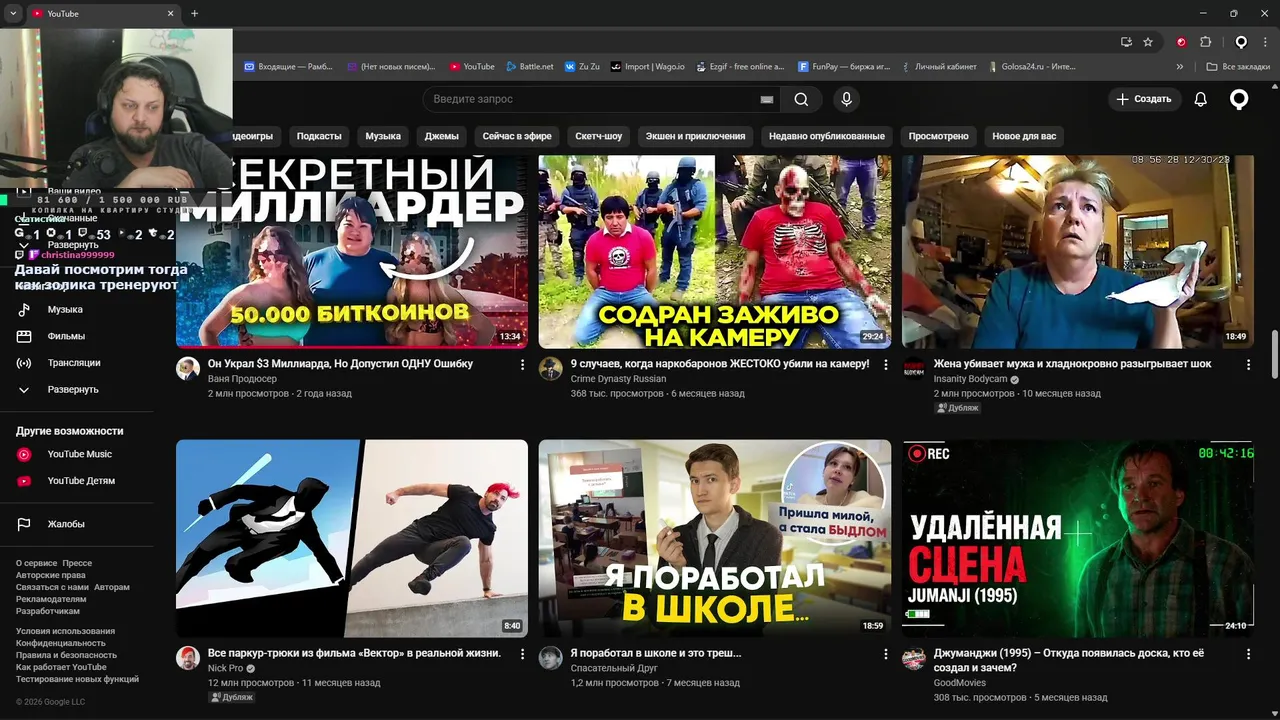Open Все закладки folder
Viewport: 1280px width, 720px height.
click(1238, 67)
